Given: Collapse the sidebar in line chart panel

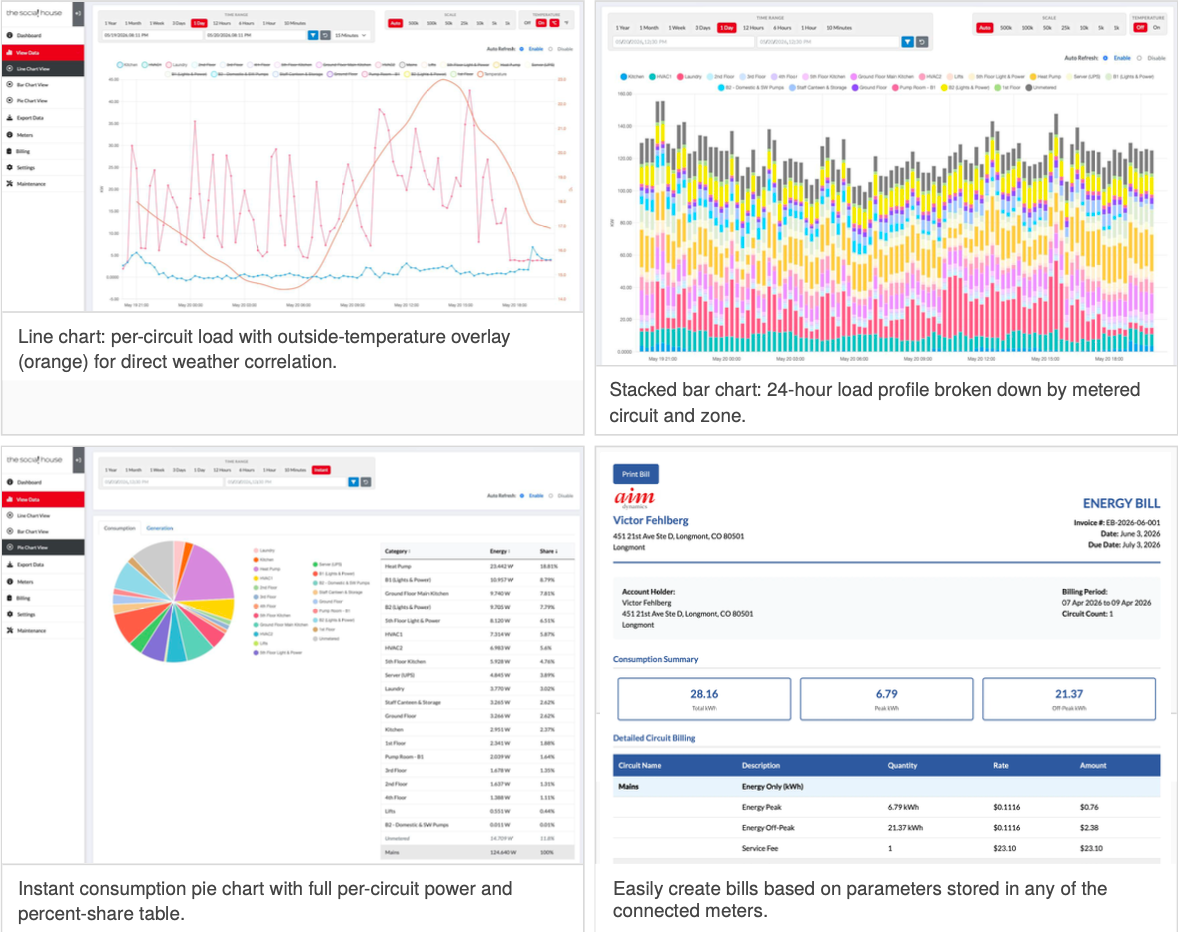Looking at the screenshot, I should coord(78,13).
